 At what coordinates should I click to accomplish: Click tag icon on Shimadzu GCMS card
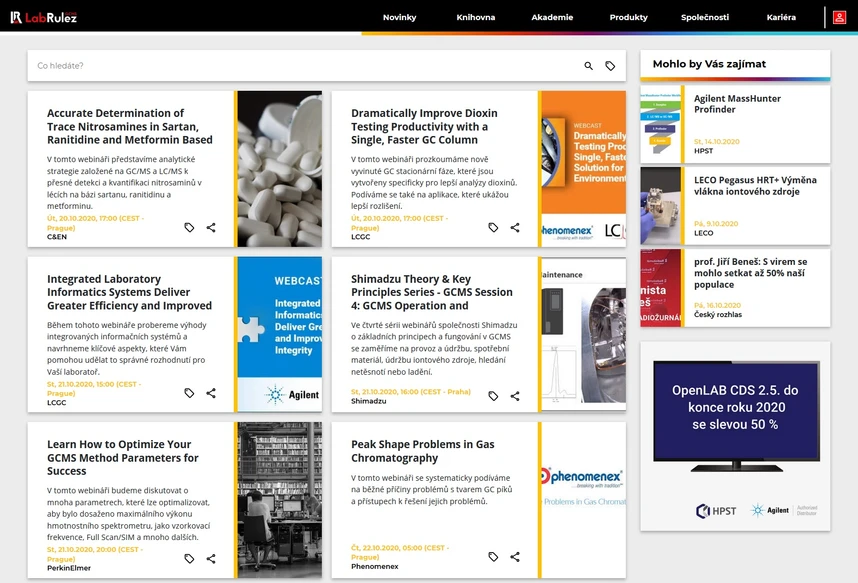[493, 396]
